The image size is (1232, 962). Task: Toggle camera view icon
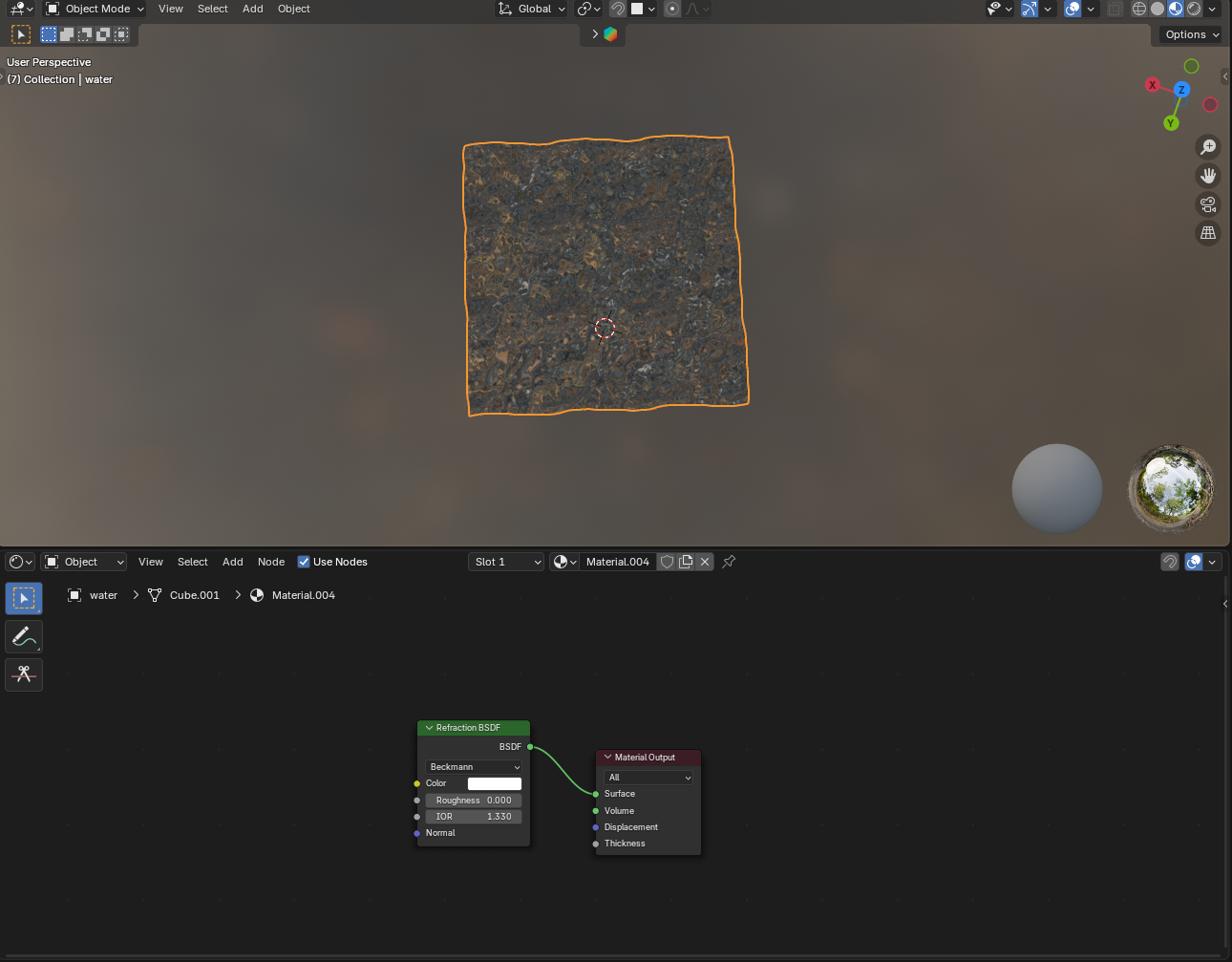point(1208,204)
